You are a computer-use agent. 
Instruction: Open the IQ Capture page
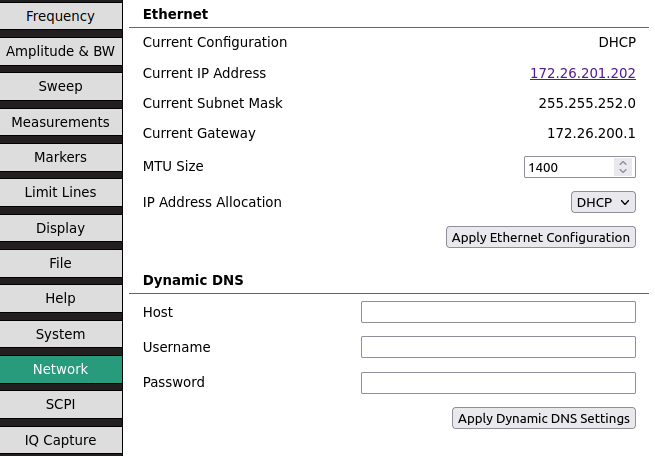pos(60,440)
